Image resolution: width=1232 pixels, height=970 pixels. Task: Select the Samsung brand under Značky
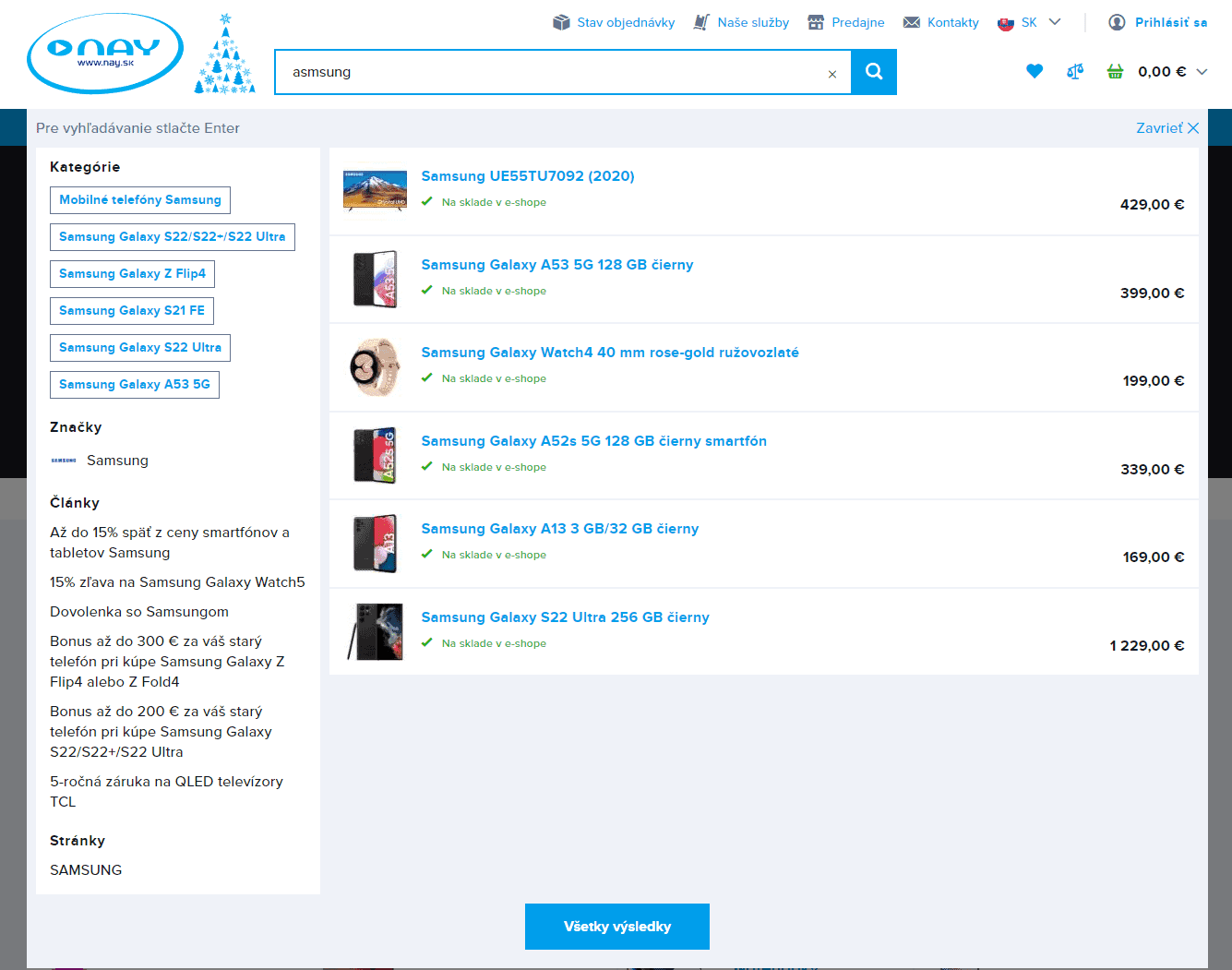tap(116, 461)
